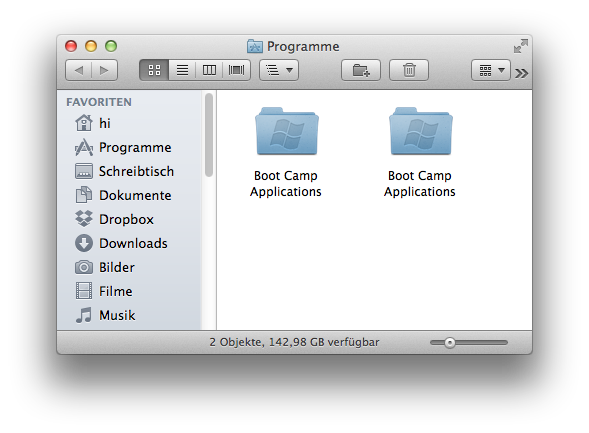Enter full screen using the arrows icon
This screenshot has height=433, width=589.
point(521,46)
